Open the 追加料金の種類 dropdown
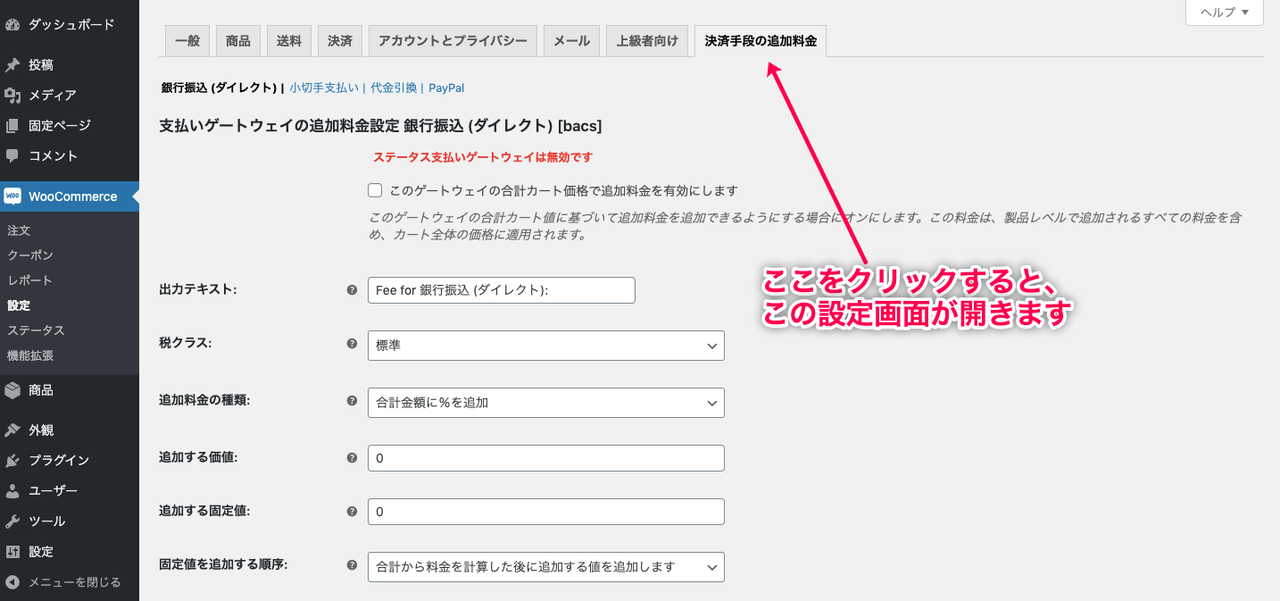1280x601 pixels. pyautogui.click(x=546, y=403)
